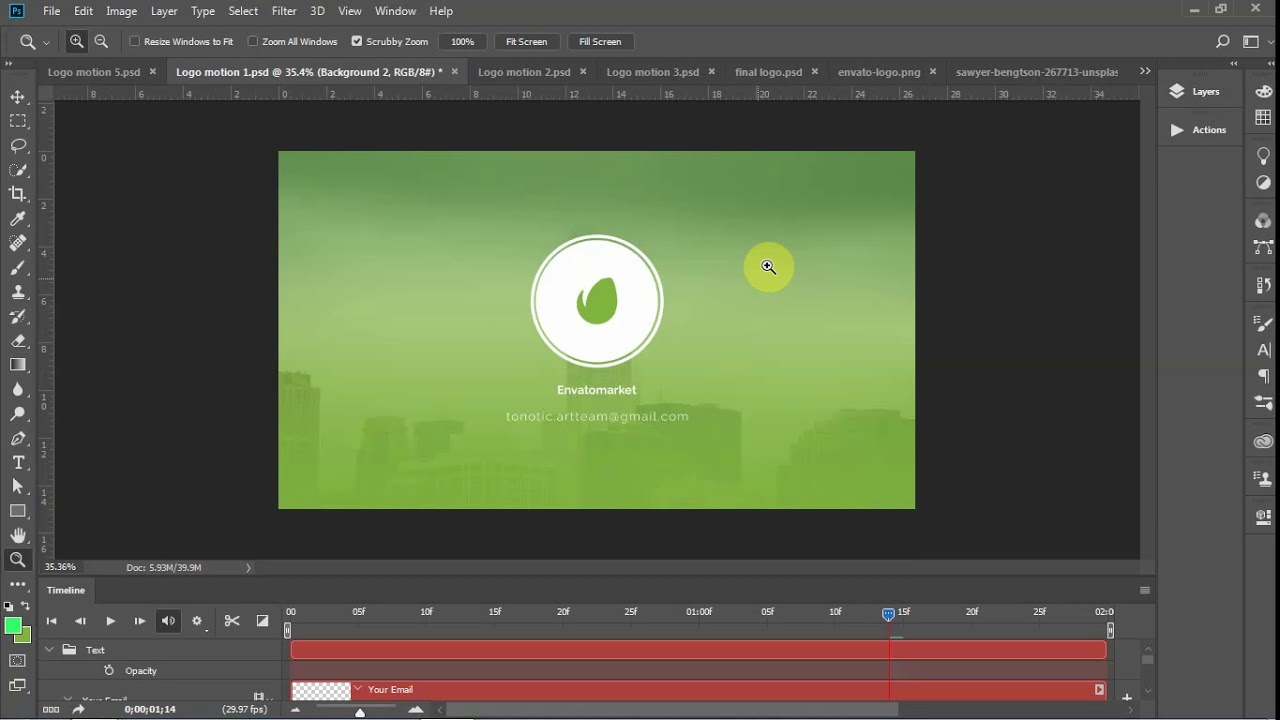
Task: Select the Rectangle shape tool
Action: click(18, 511)
